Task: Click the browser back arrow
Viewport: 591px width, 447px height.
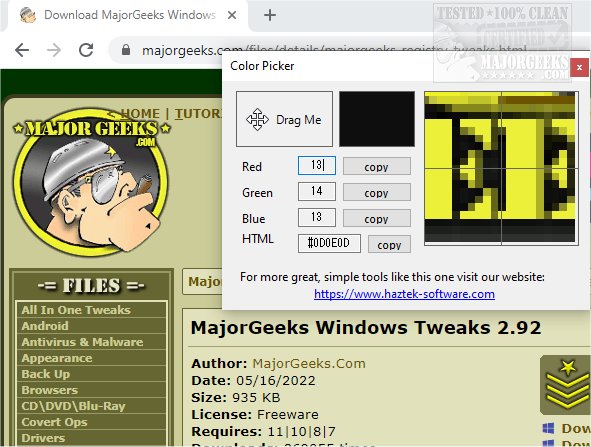Action: 22,50
